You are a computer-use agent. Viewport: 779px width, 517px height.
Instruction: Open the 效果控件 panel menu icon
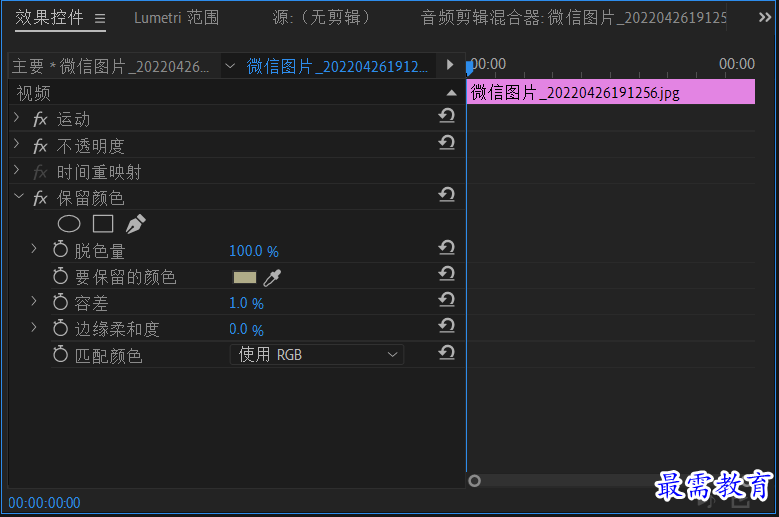point(100,19)
